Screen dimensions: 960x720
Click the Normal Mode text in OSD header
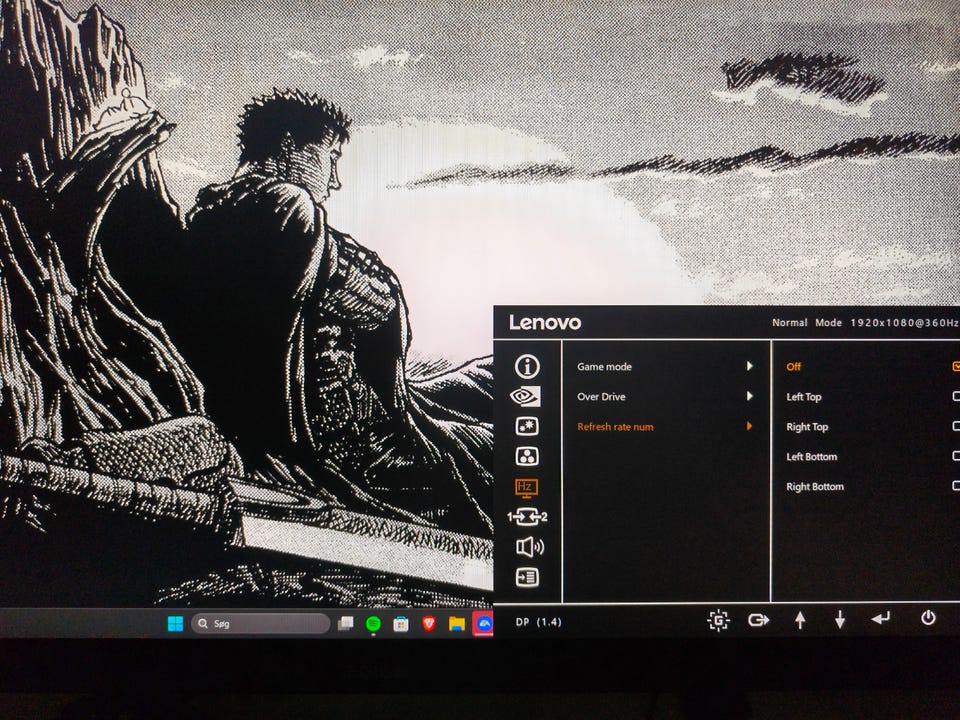click(x=806, y=322)
